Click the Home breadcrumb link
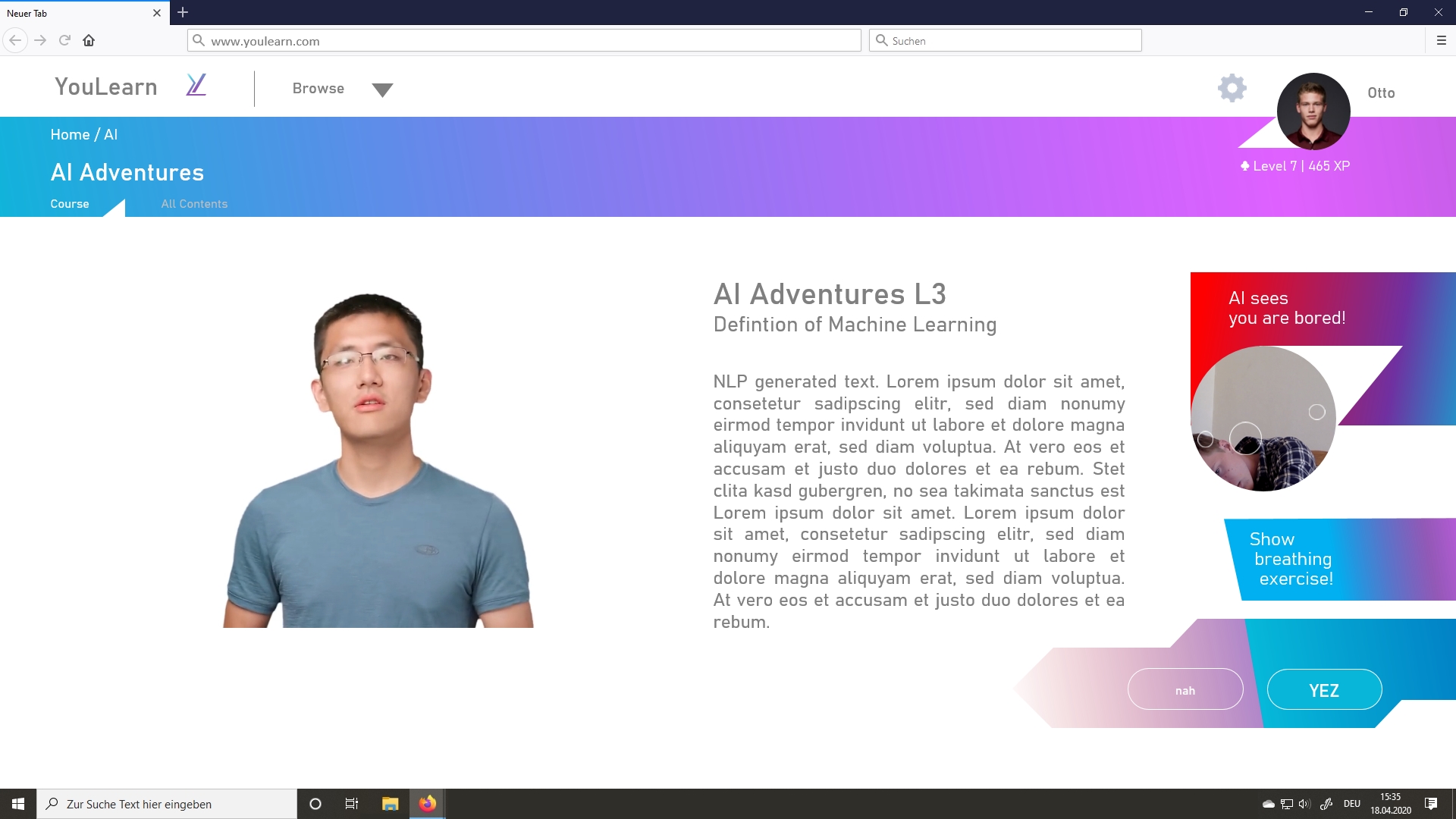Screen dimensions: 1456x819 pyautogui.click(x=70, y=135)
